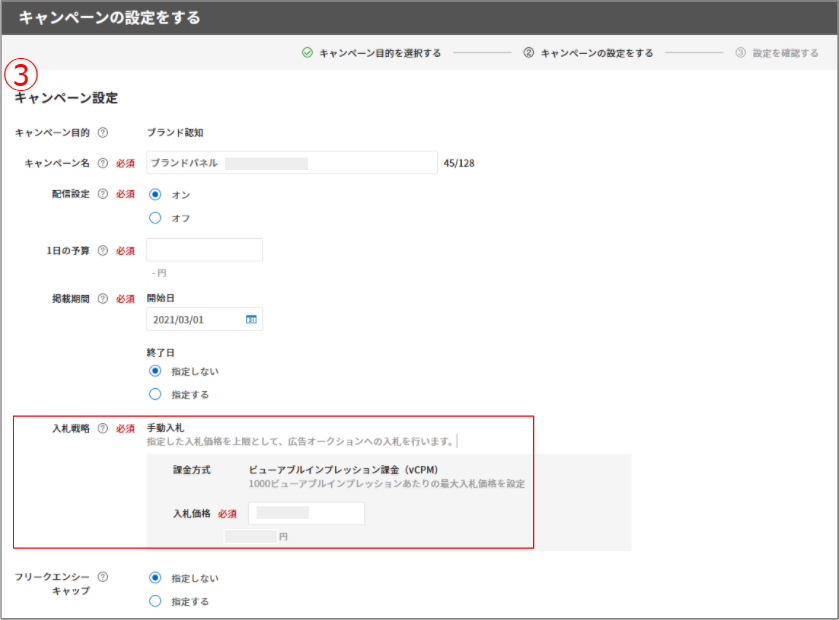This screenshot has height=620, width=839.
Task: Click キャンペーン設定 section heading
Action: point(66,98)
